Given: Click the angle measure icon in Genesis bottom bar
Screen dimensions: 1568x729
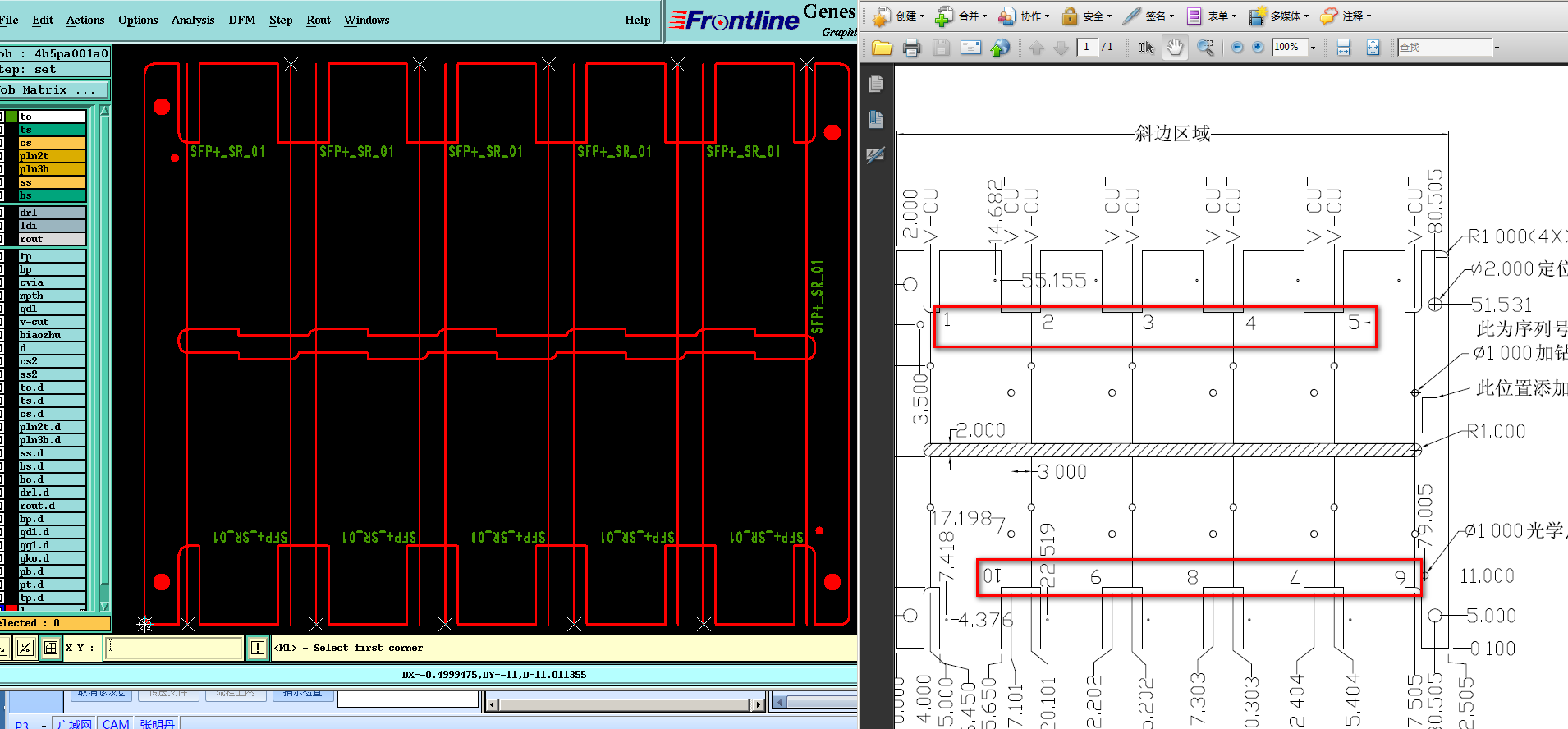Looking at the screenshot, I should coord(25,648).
